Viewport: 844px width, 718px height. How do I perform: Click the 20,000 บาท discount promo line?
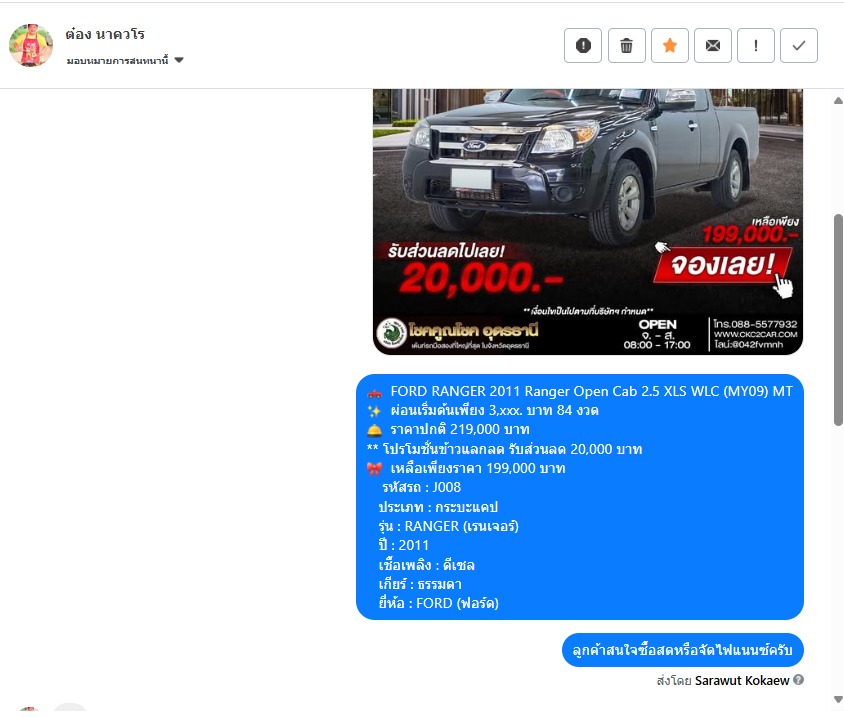click(x=504, y=449)
